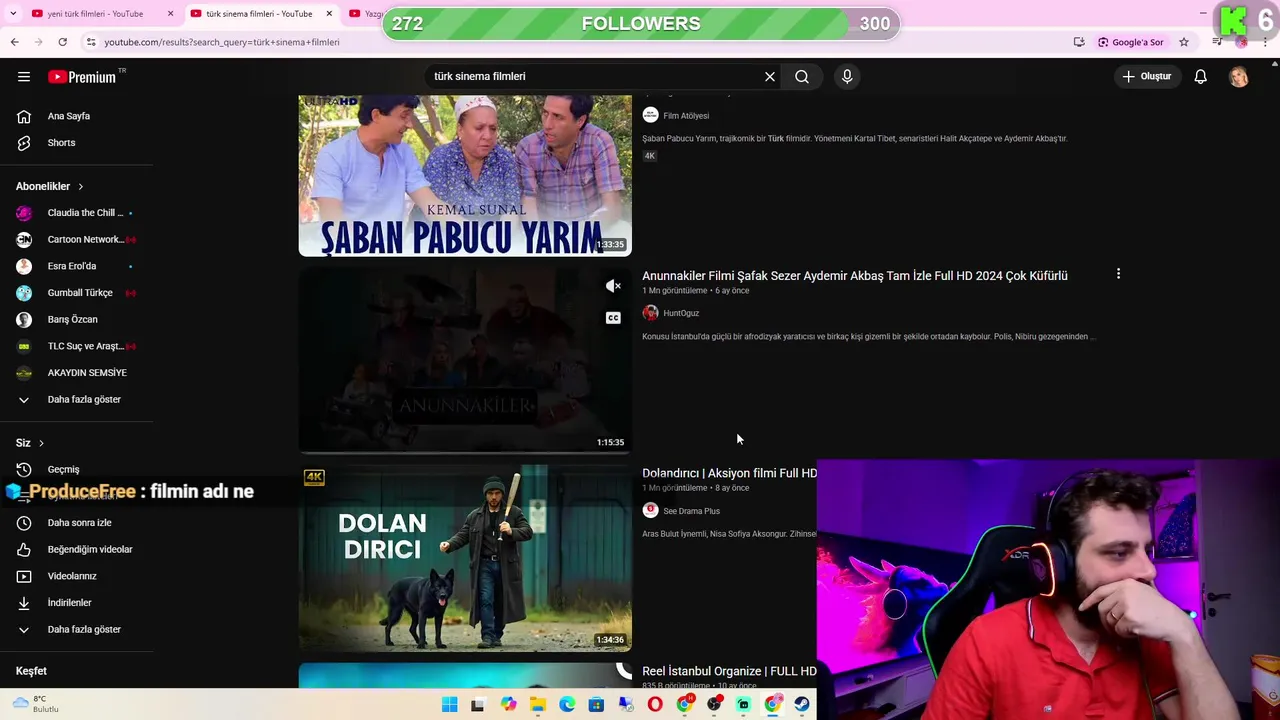Open Opera browser from taskbar

pyautogui.click(x=655, y=705)
